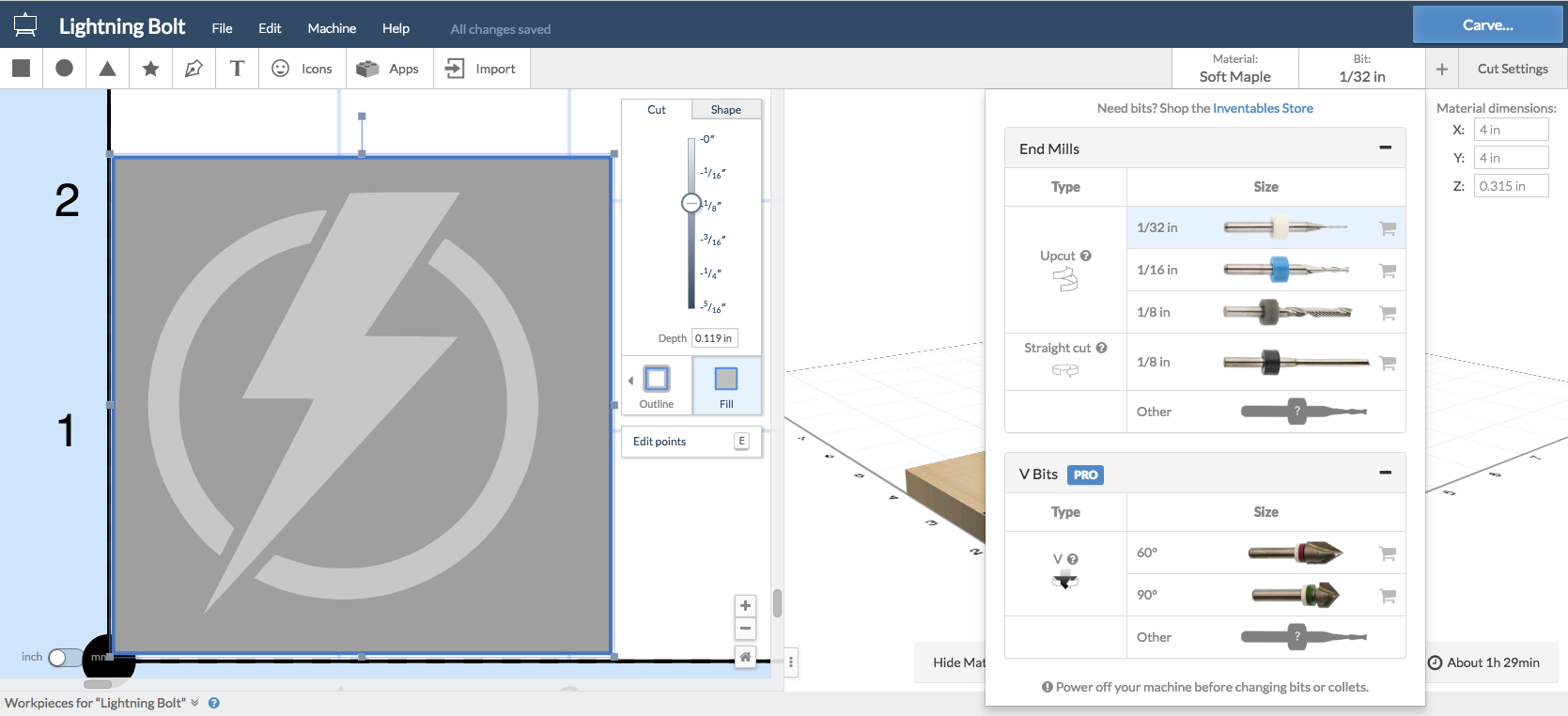Image resolution: width=1568 pixels, height=716 pixels.
Task: Switch to the Cut tab
Action: point(657,109)
